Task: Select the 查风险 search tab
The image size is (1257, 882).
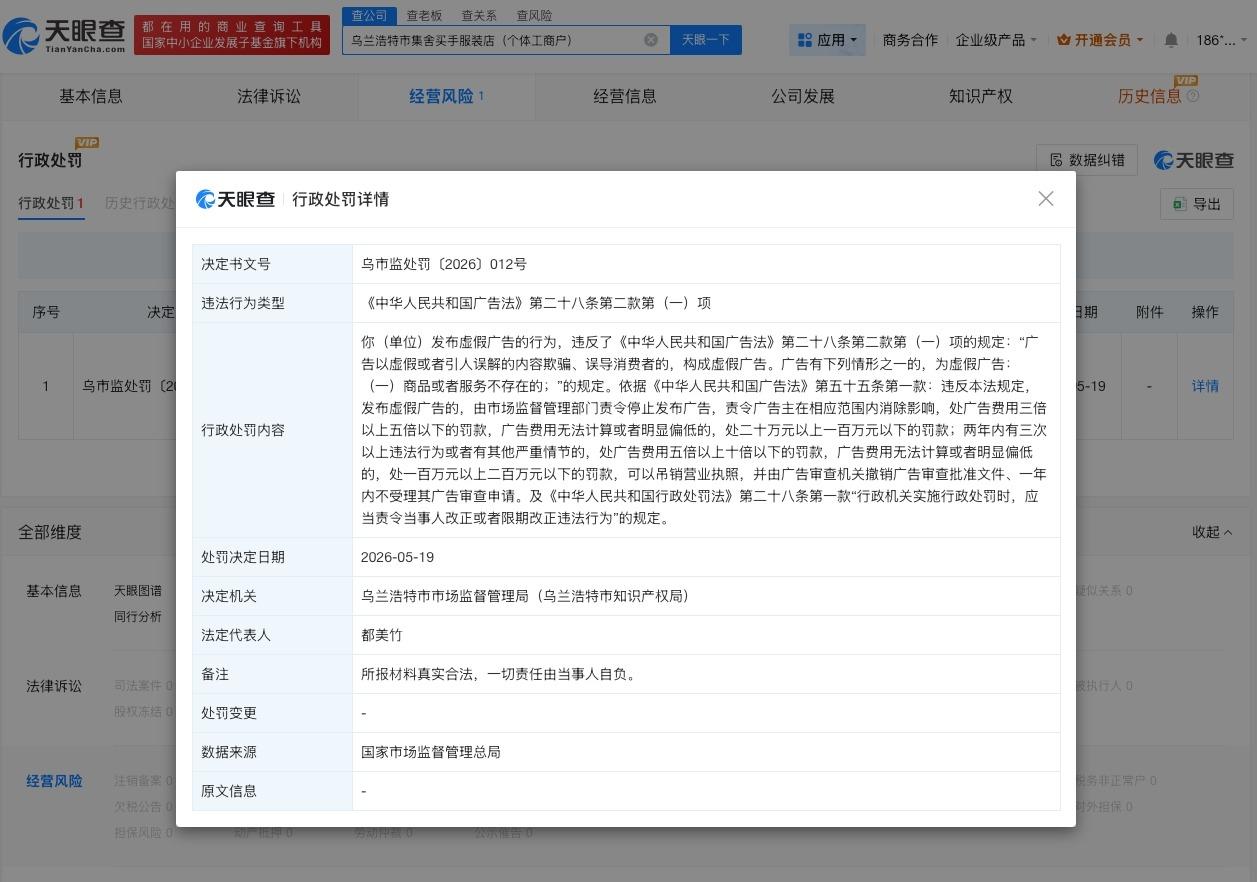Action: click(x=534, y=15)
